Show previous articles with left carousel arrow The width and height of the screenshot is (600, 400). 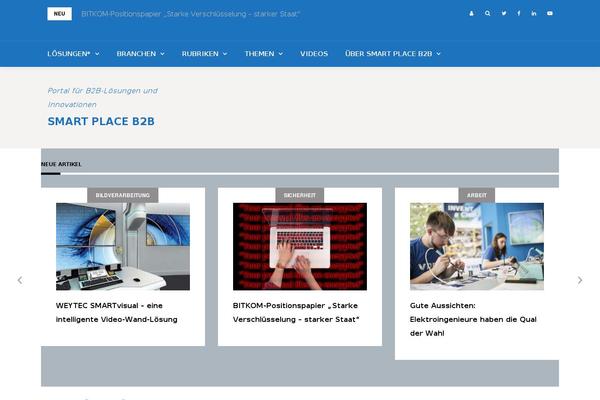pyautogui.click(x=20, y=280)
